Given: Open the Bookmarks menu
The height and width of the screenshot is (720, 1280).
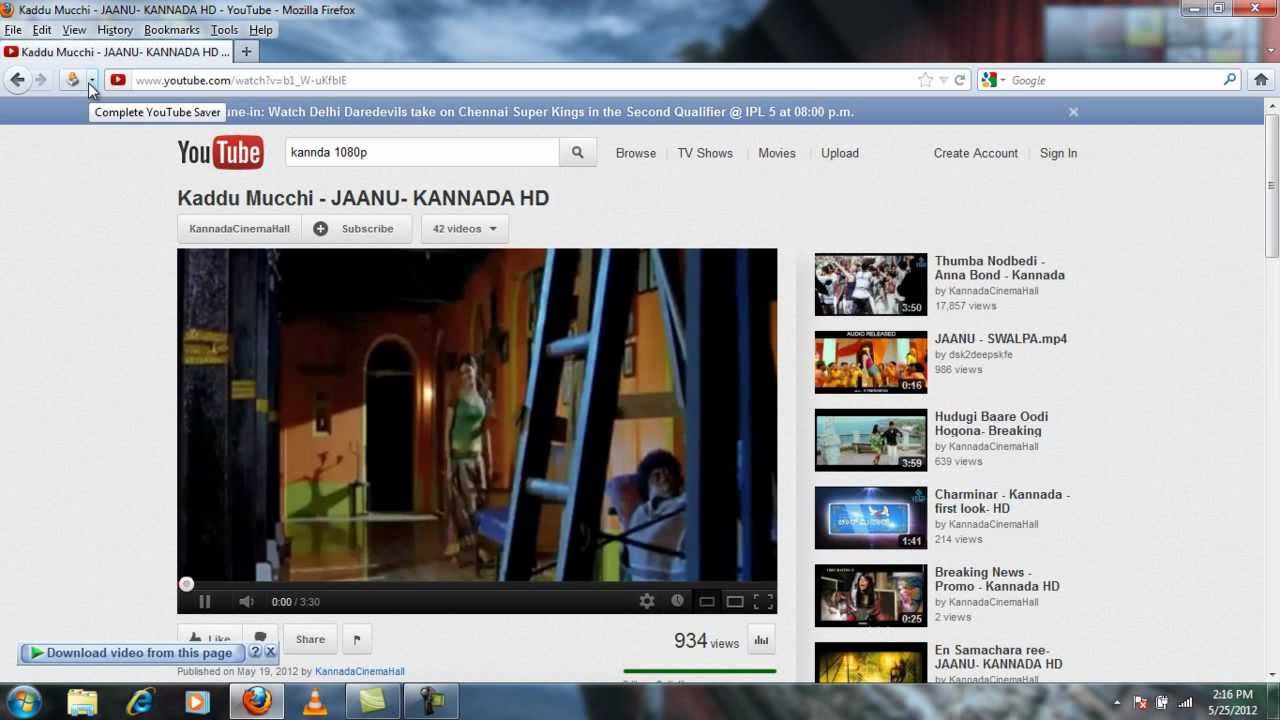Looking at the screenshot, I should click(172, 30).
